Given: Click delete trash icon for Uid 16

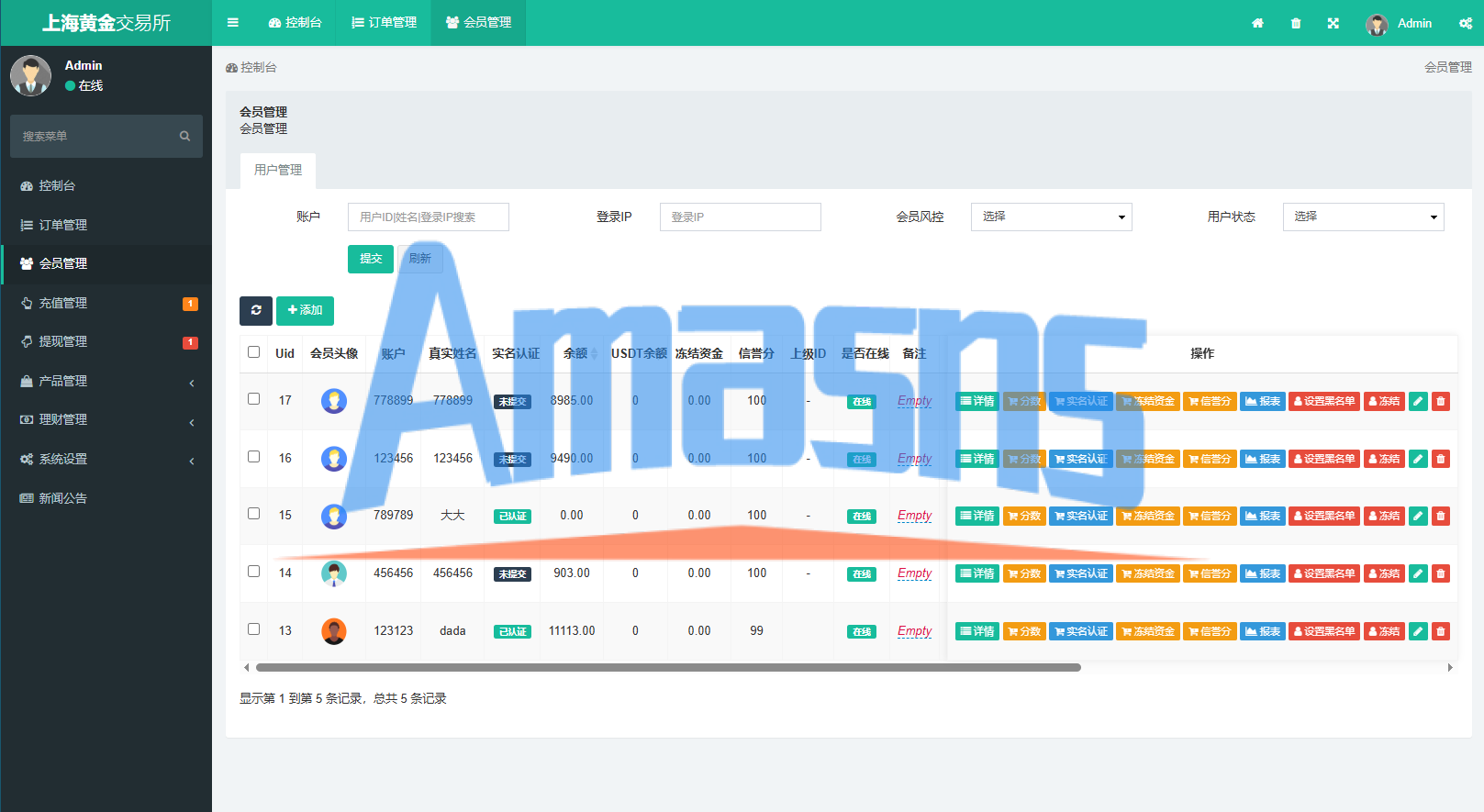Looking at the screenshot, I should [1441, 459].
